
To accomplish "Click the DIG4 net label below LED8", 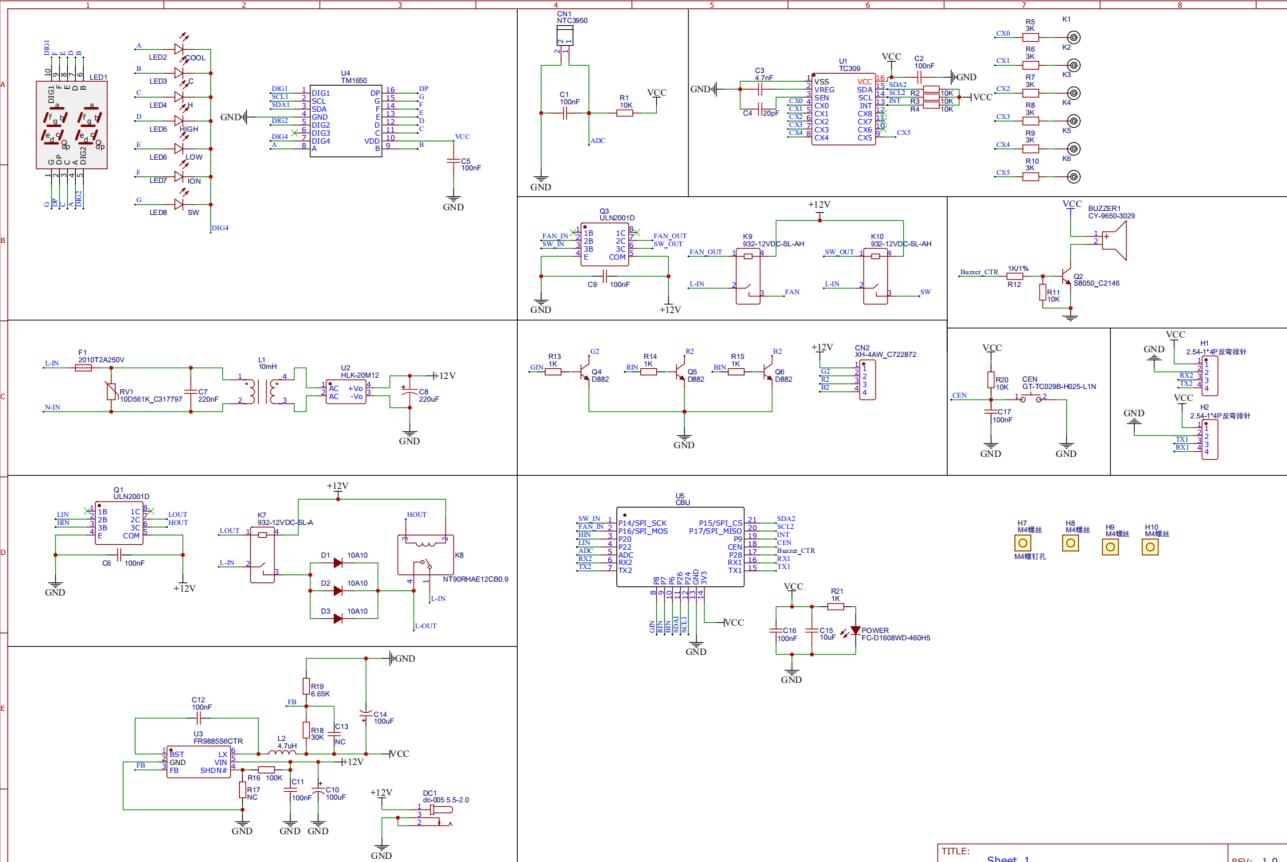I will (221, 228).
